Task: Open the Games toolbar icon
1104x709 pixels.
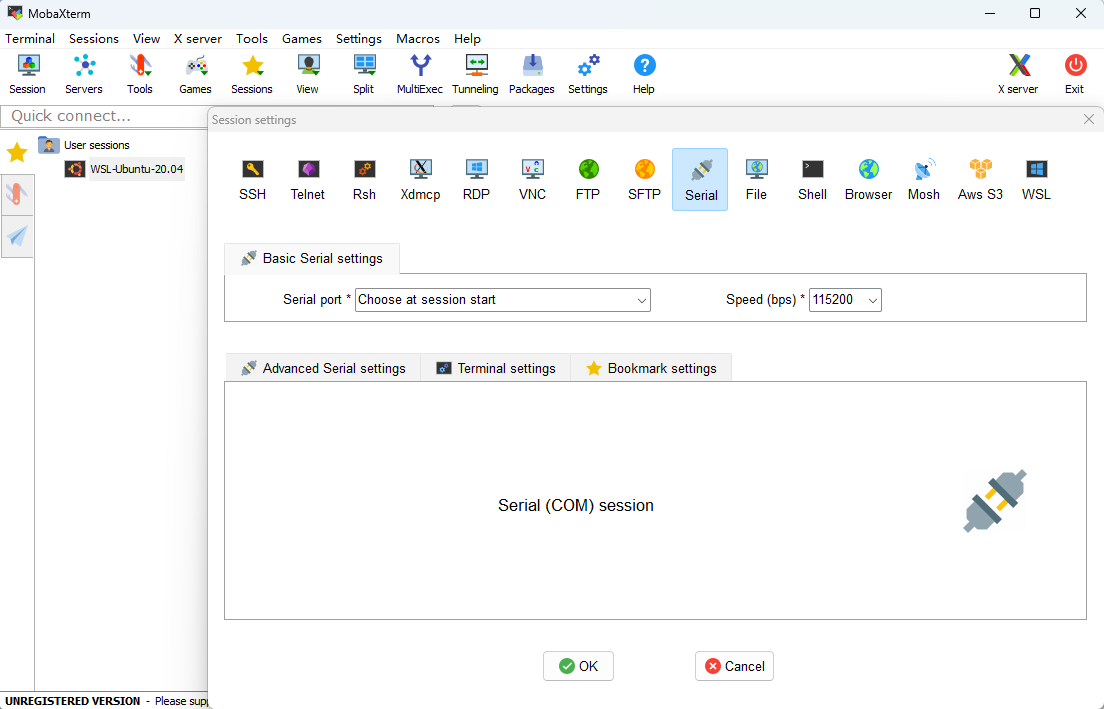Action: point(195,74)
